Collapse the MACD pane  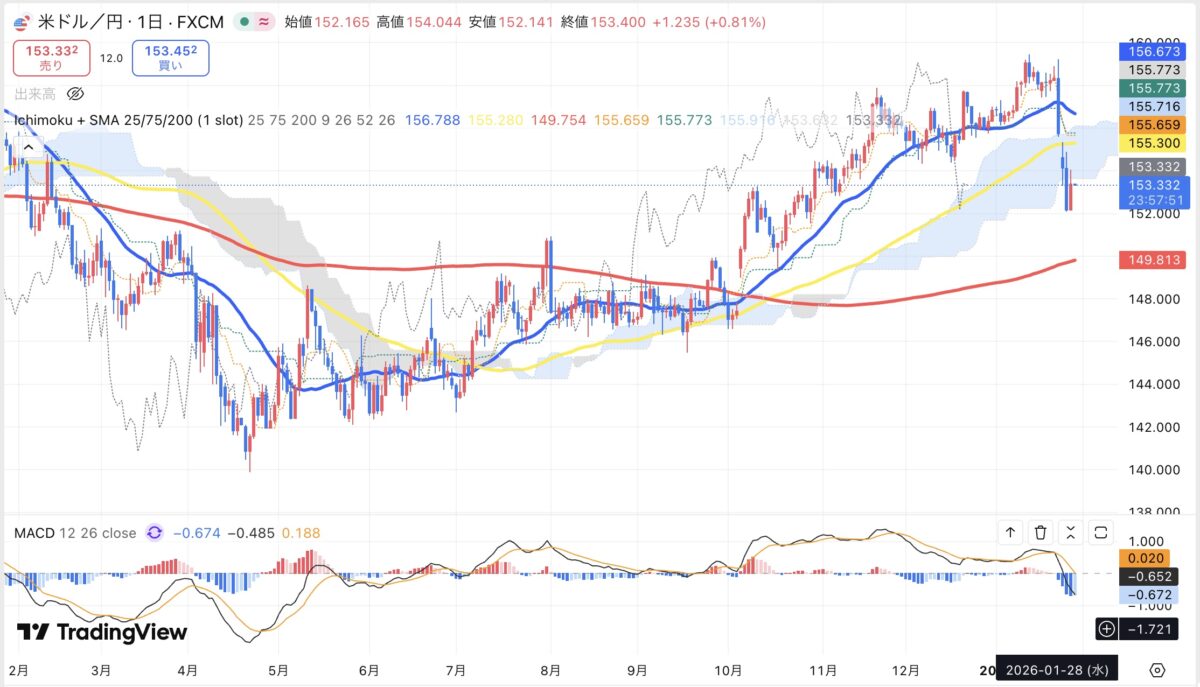(1071, 532)
